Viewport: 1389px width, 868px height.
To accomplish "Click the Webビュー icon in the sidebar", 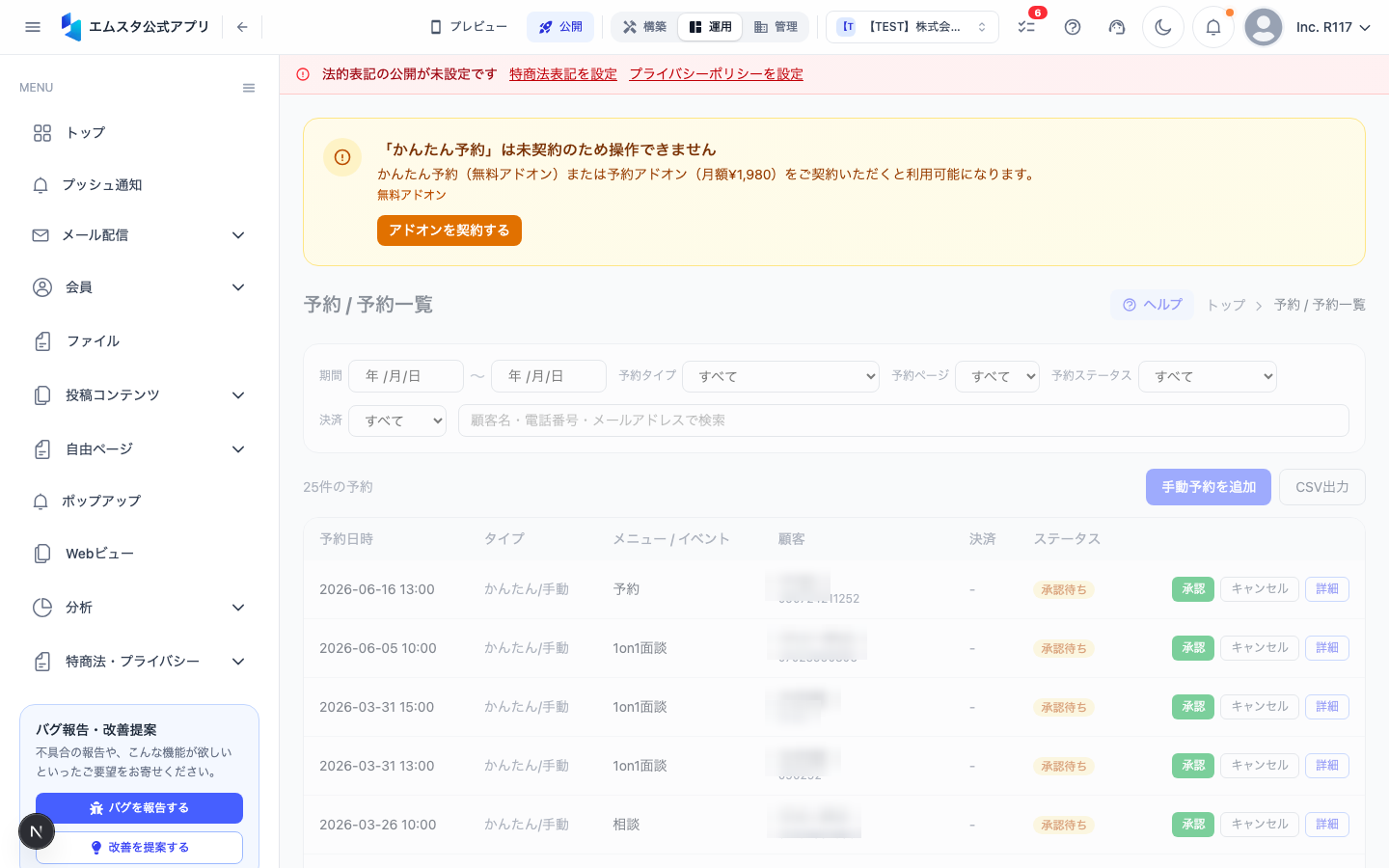I will click(42, 554).
